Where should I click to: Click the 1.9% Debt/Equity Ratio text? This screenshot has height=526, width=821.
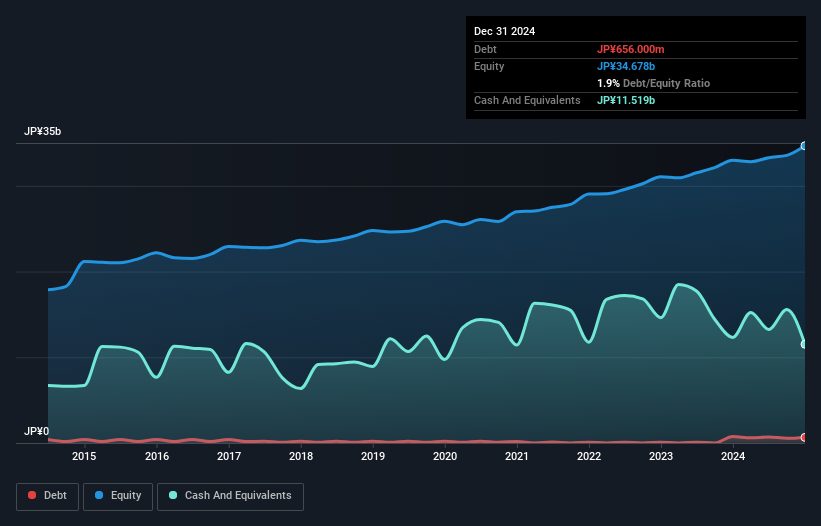coord(653,83)
